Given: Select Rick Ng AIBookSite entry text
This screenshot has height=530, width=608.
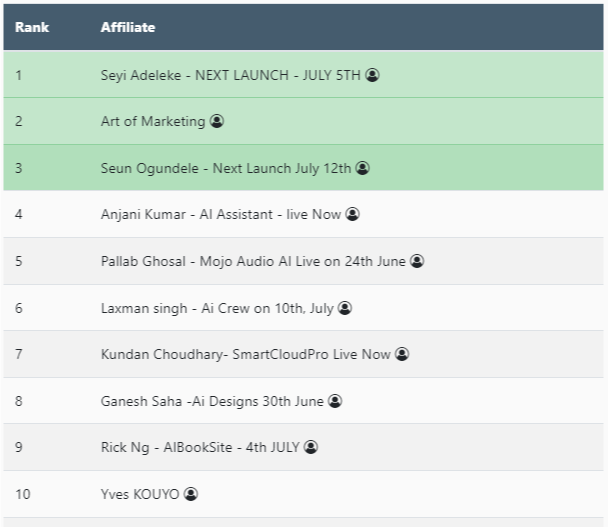Looking at the screenshot, I should point(200,447).
